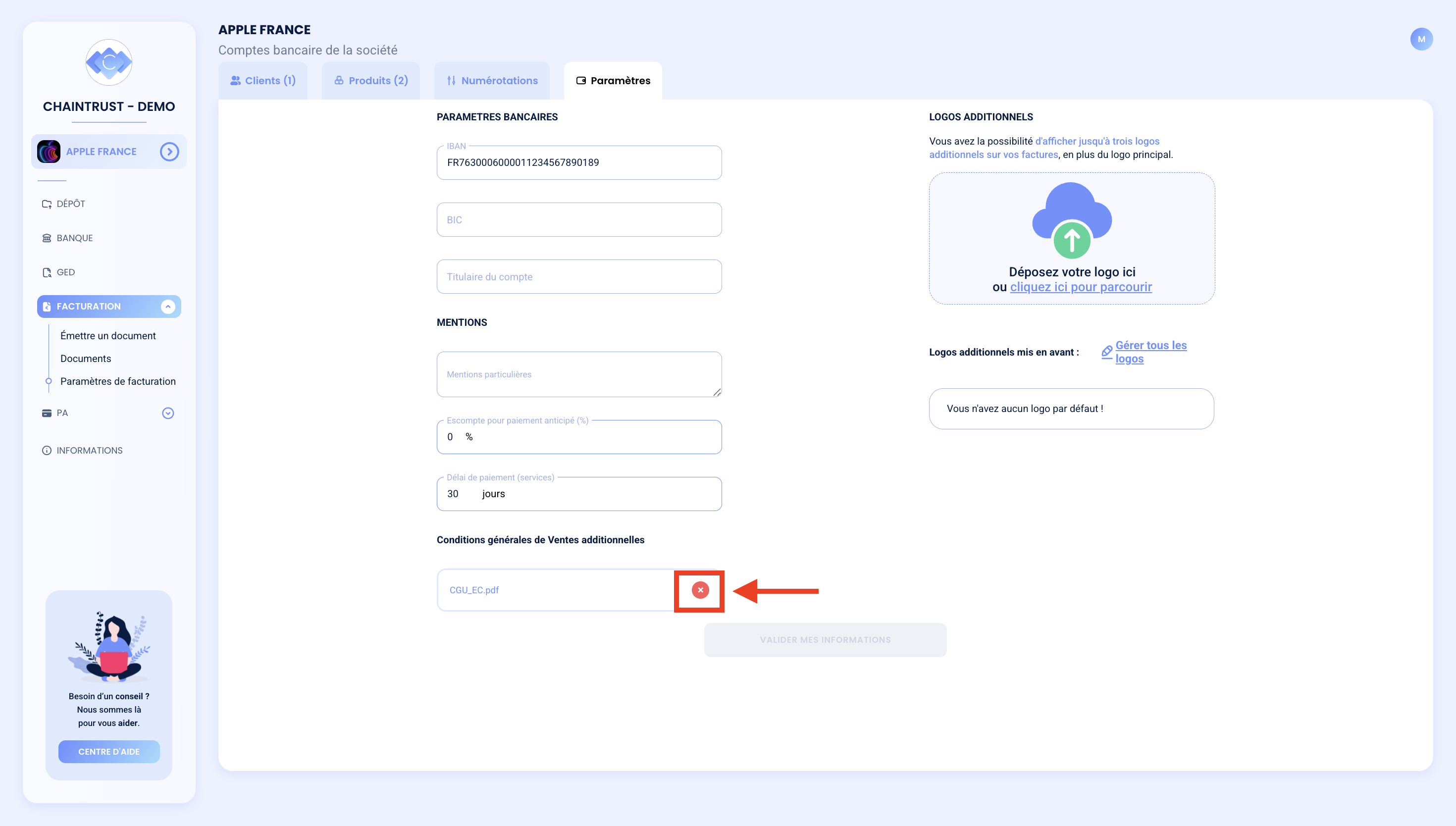Click the Apple France company thumbnail
Viewport: 1456px width, 826px height.
tap(49, 152)
